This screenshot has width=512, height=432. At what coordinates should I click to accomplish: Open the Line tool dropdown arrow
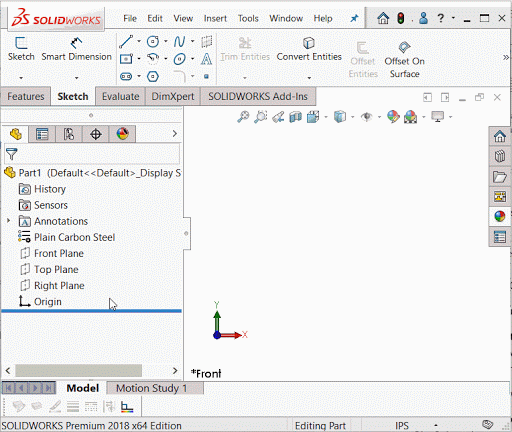[139, 41]
